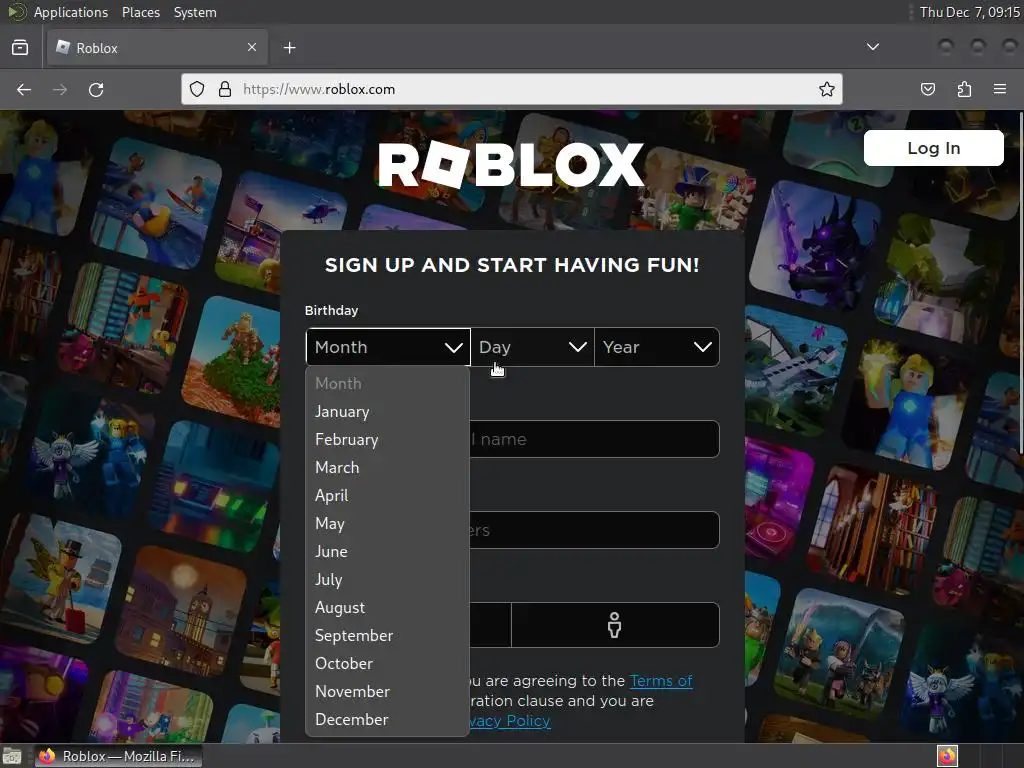The height and width of the screenshot is (768, 1024).
Task: Click the padlock site security icon
Action: [225, 89]
